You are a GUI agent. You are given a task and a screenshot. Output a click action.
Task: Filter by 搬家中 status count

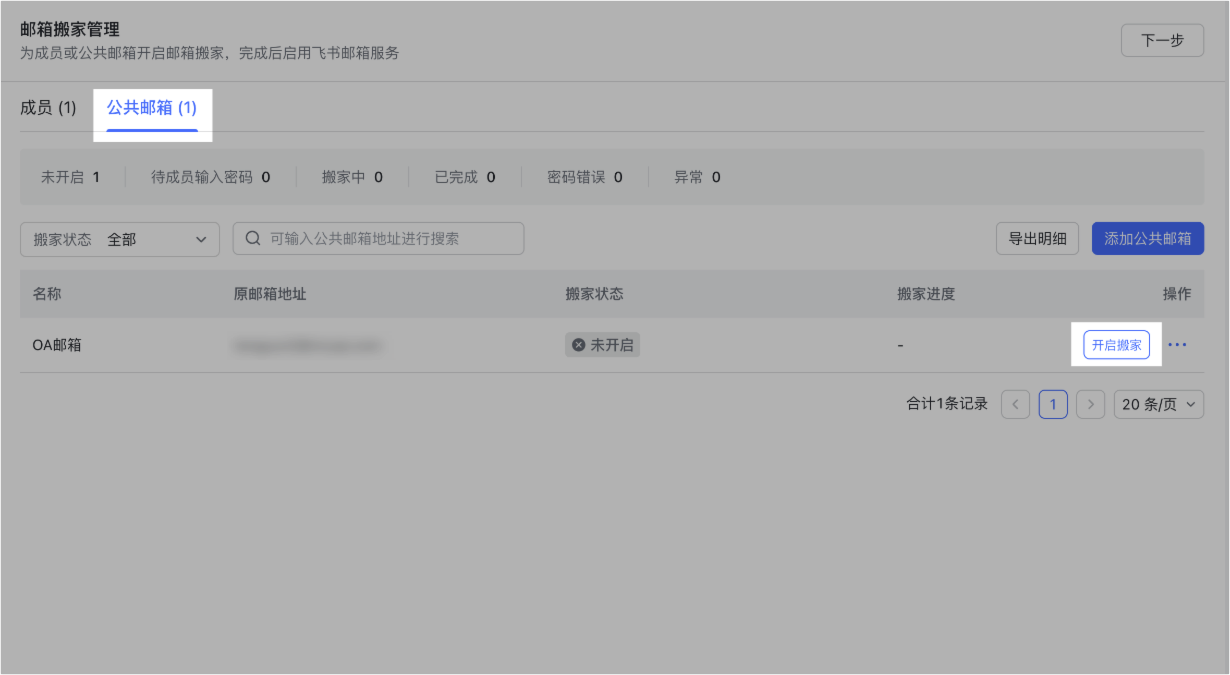(x=352, y=177)
